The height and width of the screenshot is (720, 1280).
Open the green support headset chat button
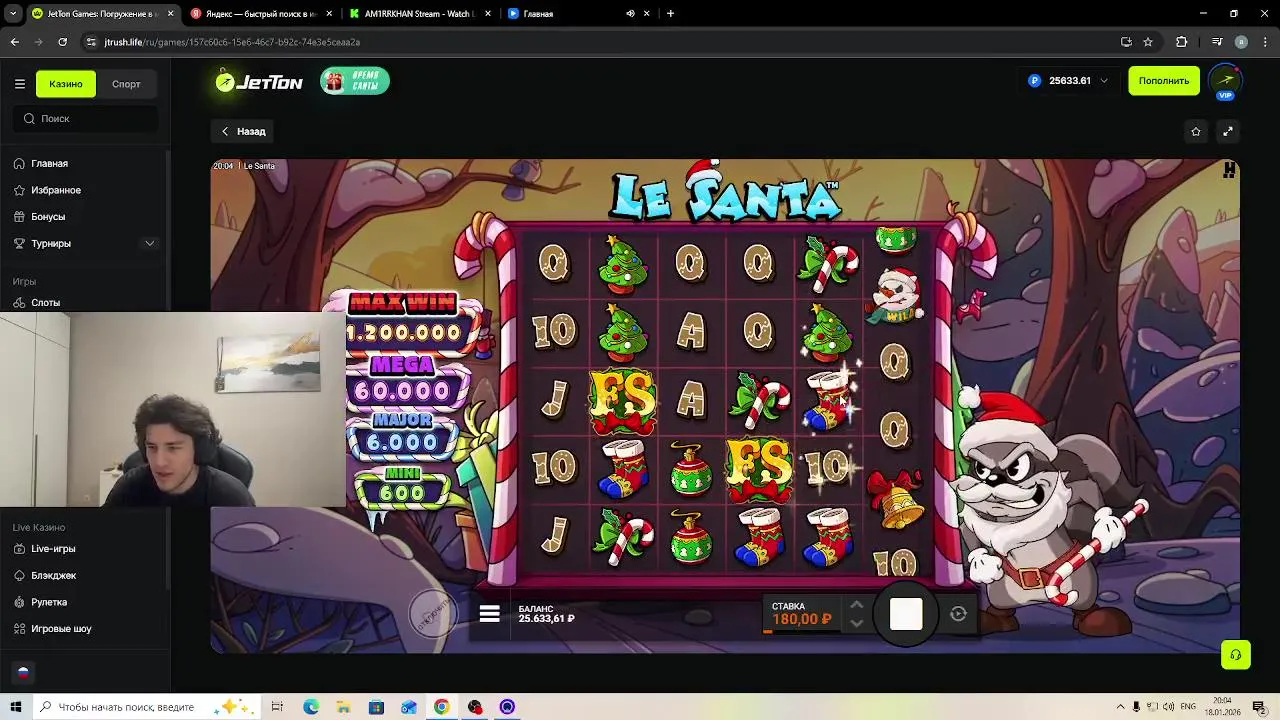[1235, 655]
